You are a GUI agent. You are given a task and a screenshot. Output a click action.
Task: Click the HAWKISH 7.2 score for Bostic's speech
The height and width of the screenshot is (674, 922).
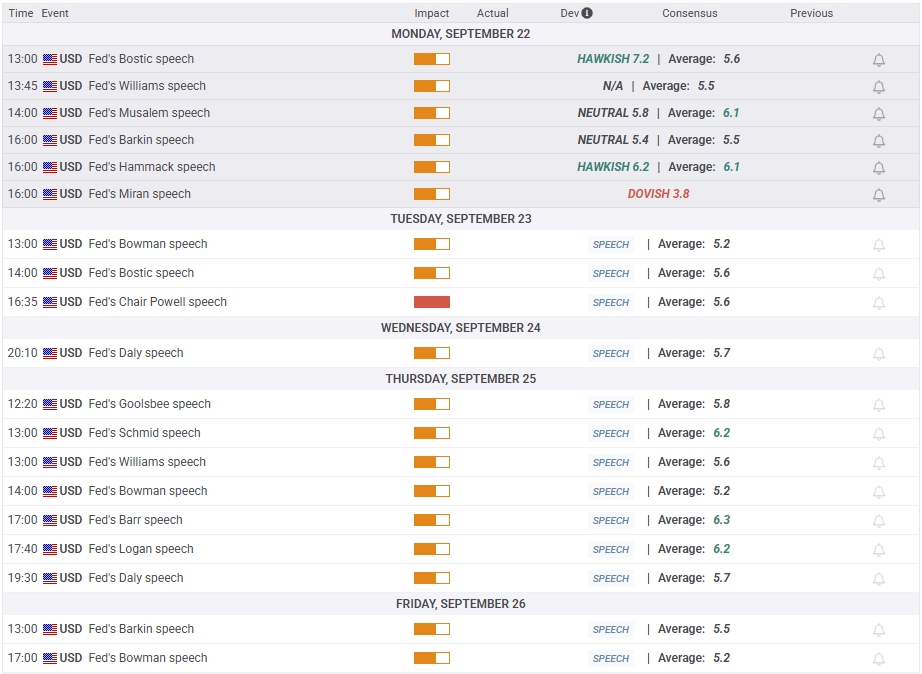tap(613, 59)
